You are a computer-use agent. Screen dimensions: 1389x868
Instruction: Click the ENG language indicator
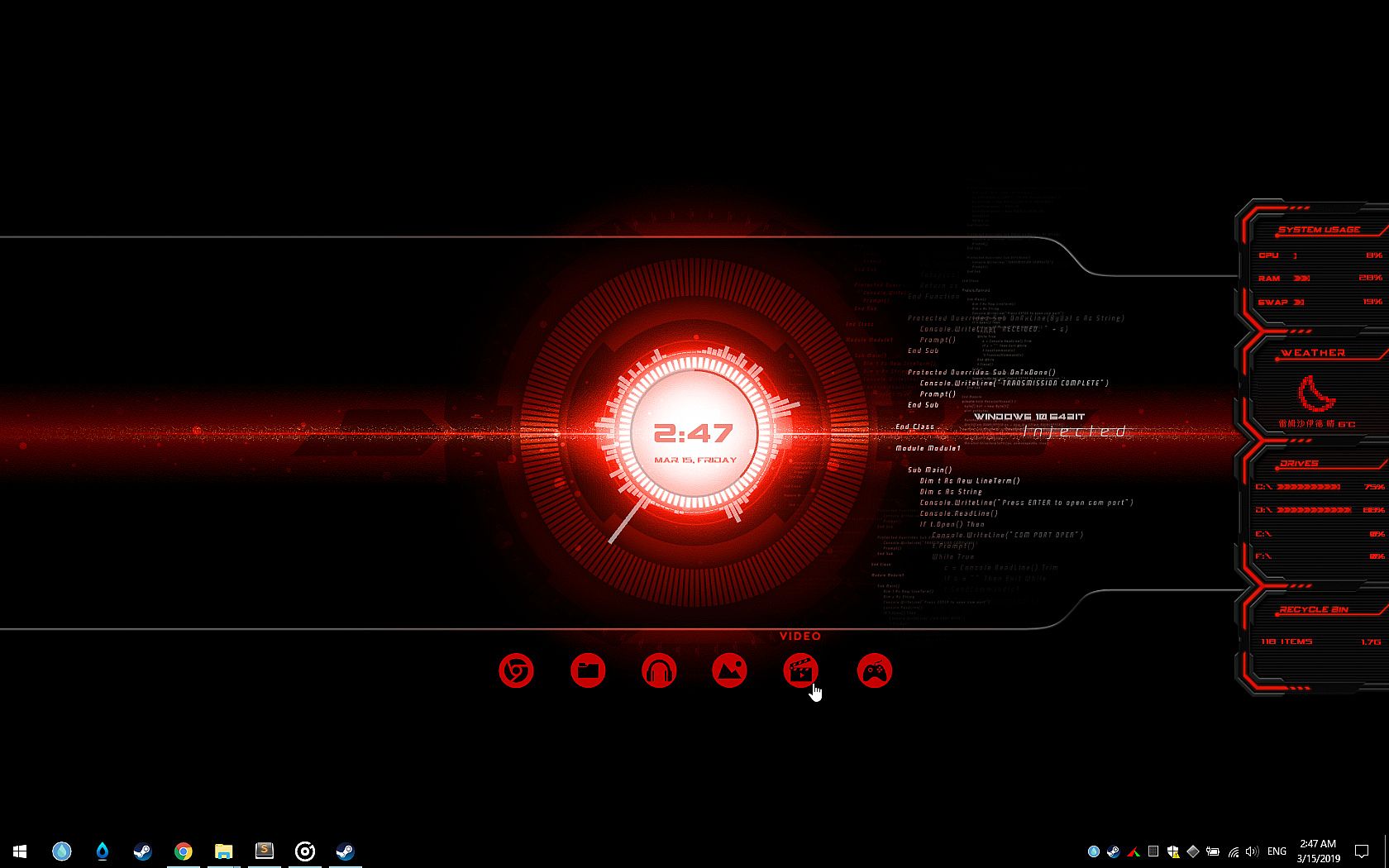coord(1277,851)
